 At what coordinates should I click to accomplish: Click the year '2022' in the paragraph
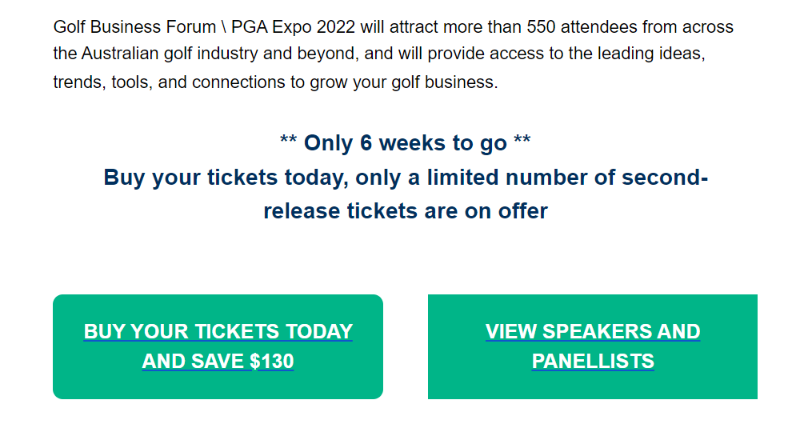coord(335,27)
